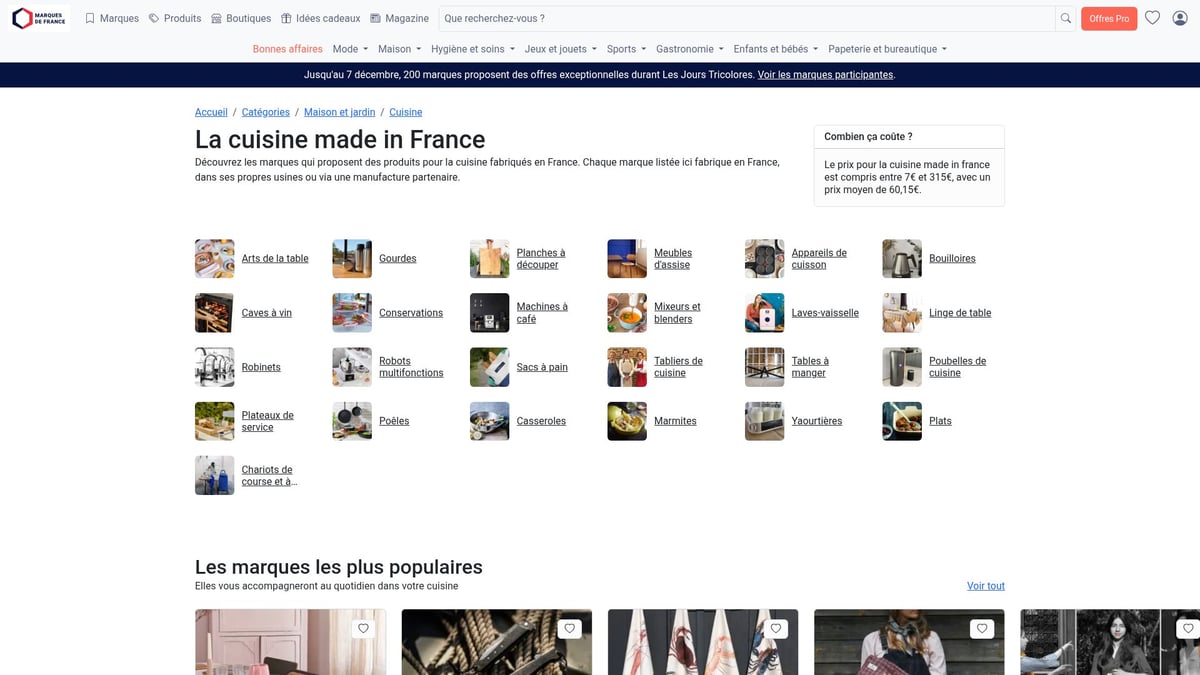Viewport: 1200px width, 675px height.
Task: Toggle favorite heart on first brand card
Action: [363, 629]
